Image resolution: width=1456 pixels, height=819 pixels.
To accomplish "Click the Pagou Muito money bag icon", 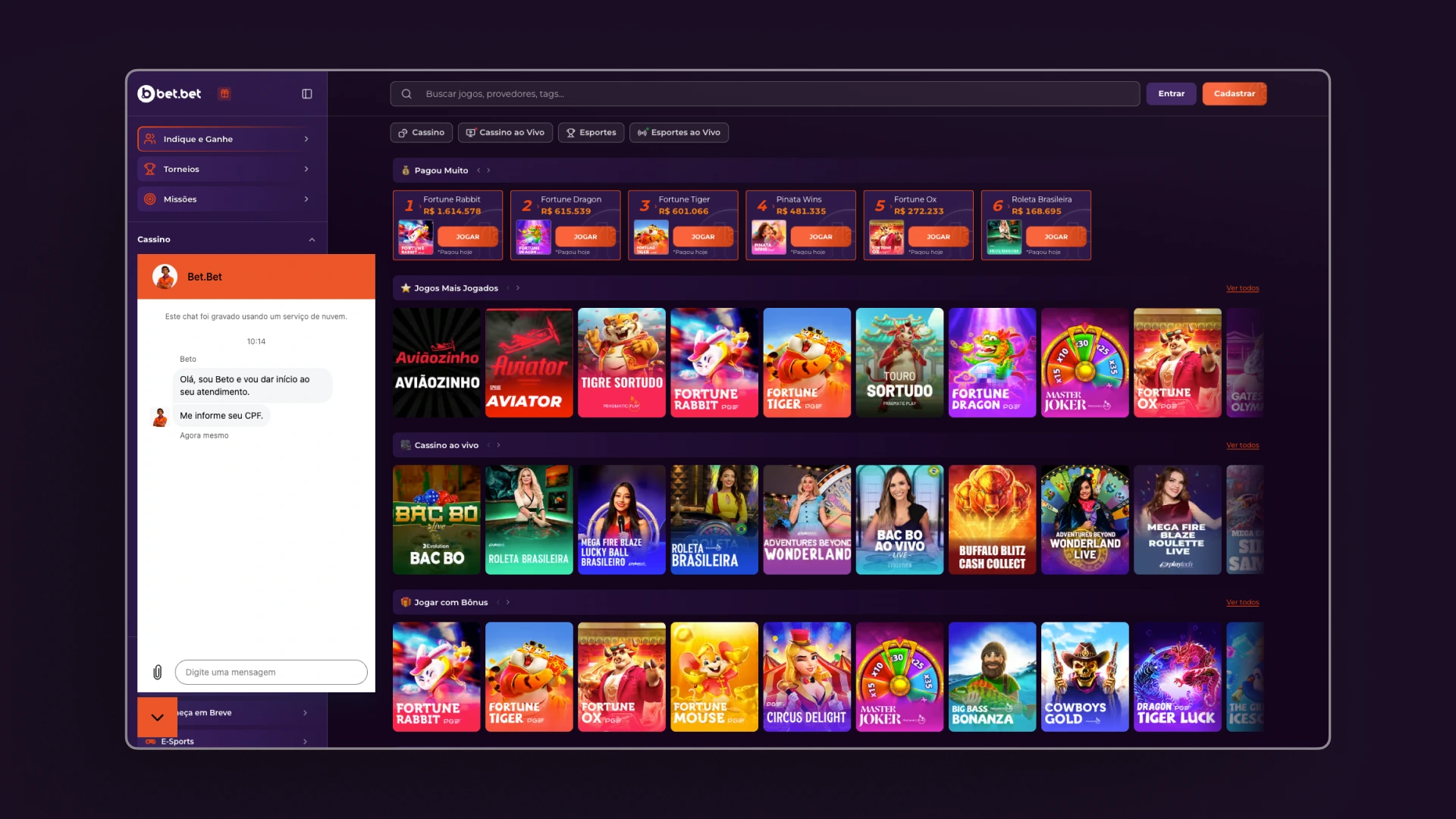I will tap(406, 171).
